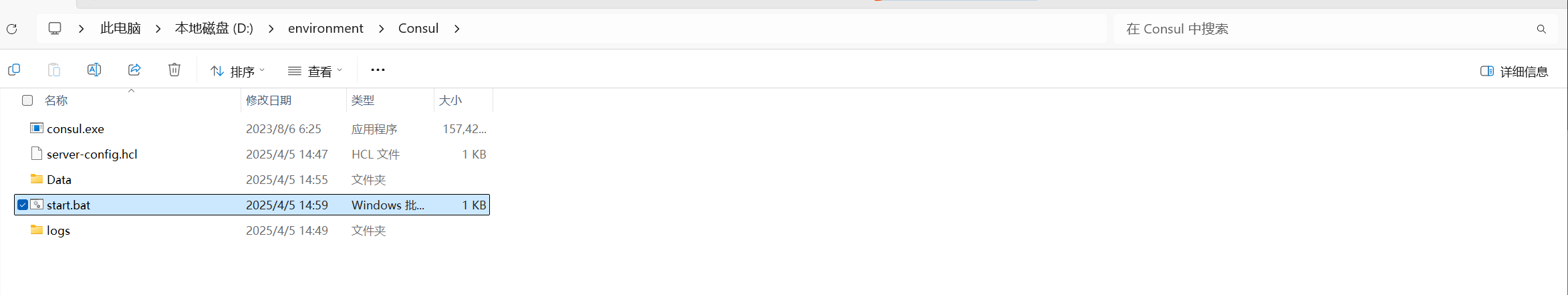The height and width of the screenshot is (295, 1568).
Task: Uncheck the start.bat checkbox
Action: (x=23, y=205)
